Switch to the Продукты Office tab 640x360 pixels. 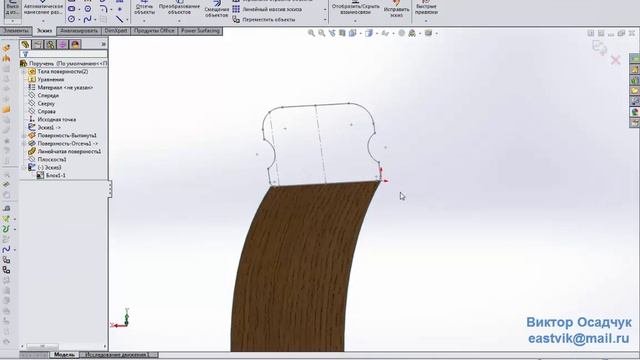point(154,31)
